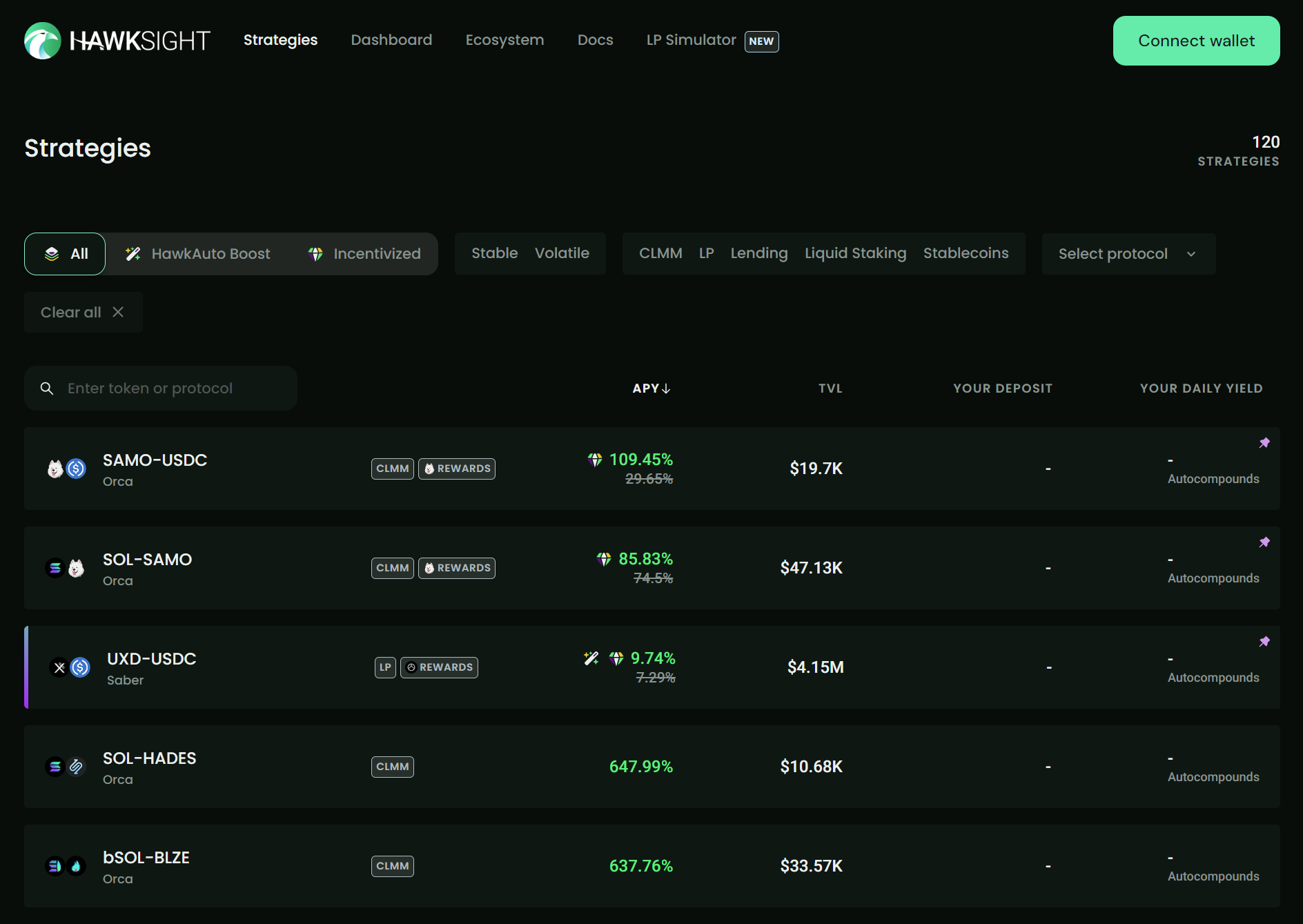Screen dimensions: 1303x924
Task: Filter by Liquid Staking category
Action: (x=855, y=253)
